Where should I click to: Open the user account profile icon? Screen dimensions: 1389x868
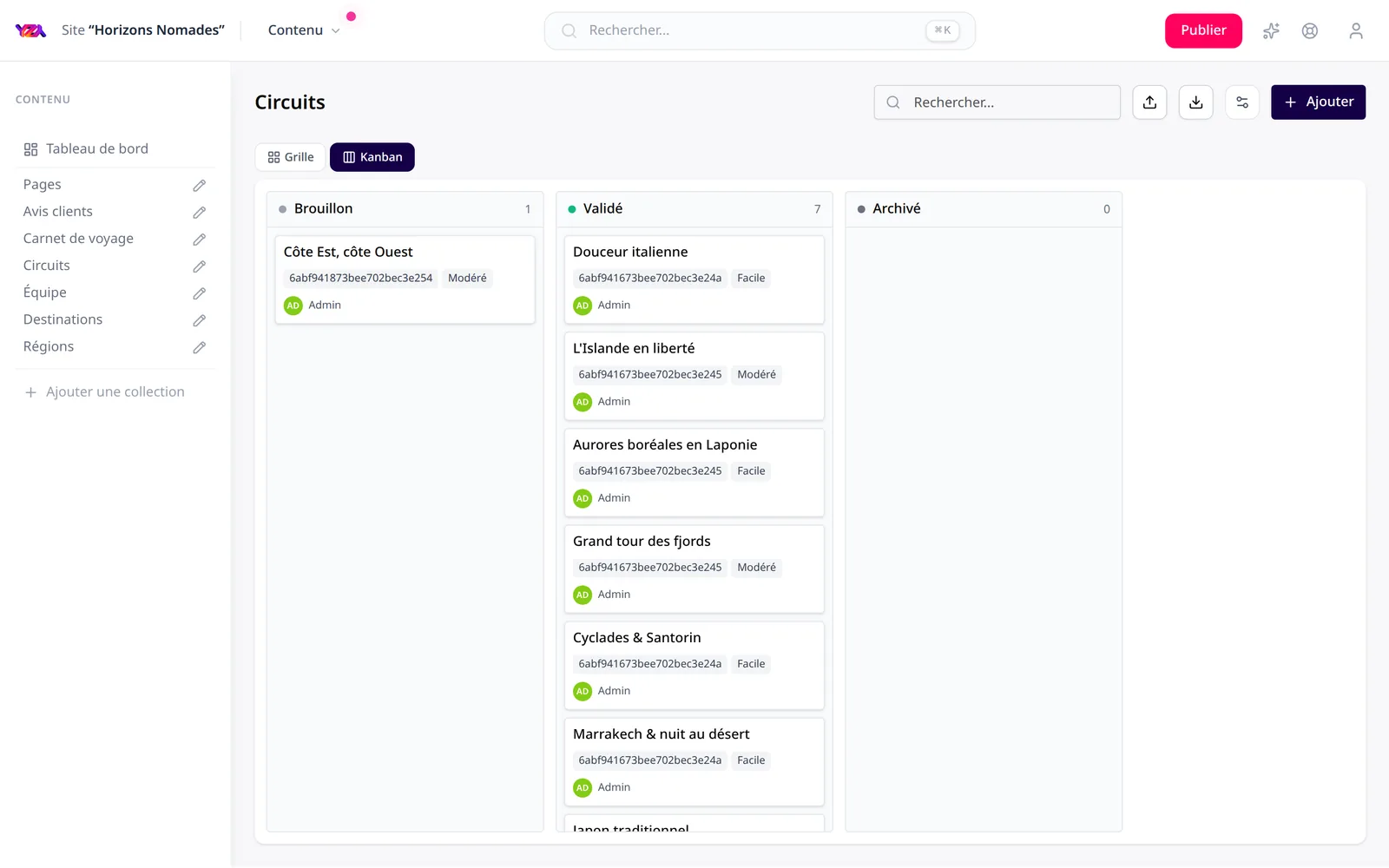(1356, 31)
